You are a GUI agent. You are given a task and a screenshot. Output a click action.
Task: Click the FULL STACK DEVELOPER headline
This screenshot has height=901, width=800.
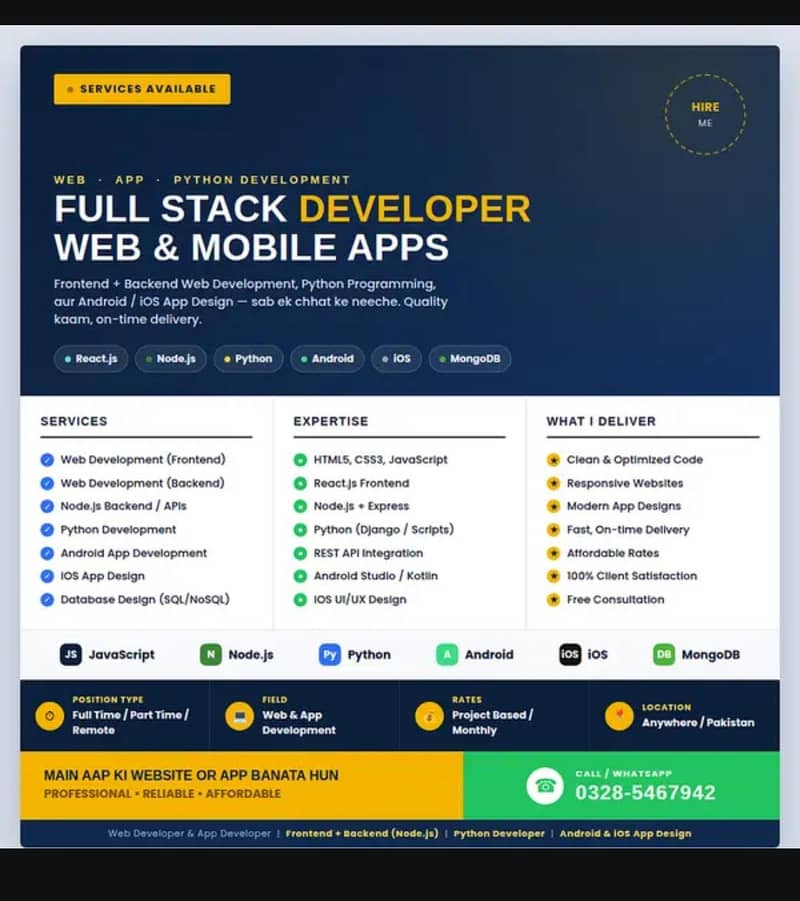coord(292,209)
